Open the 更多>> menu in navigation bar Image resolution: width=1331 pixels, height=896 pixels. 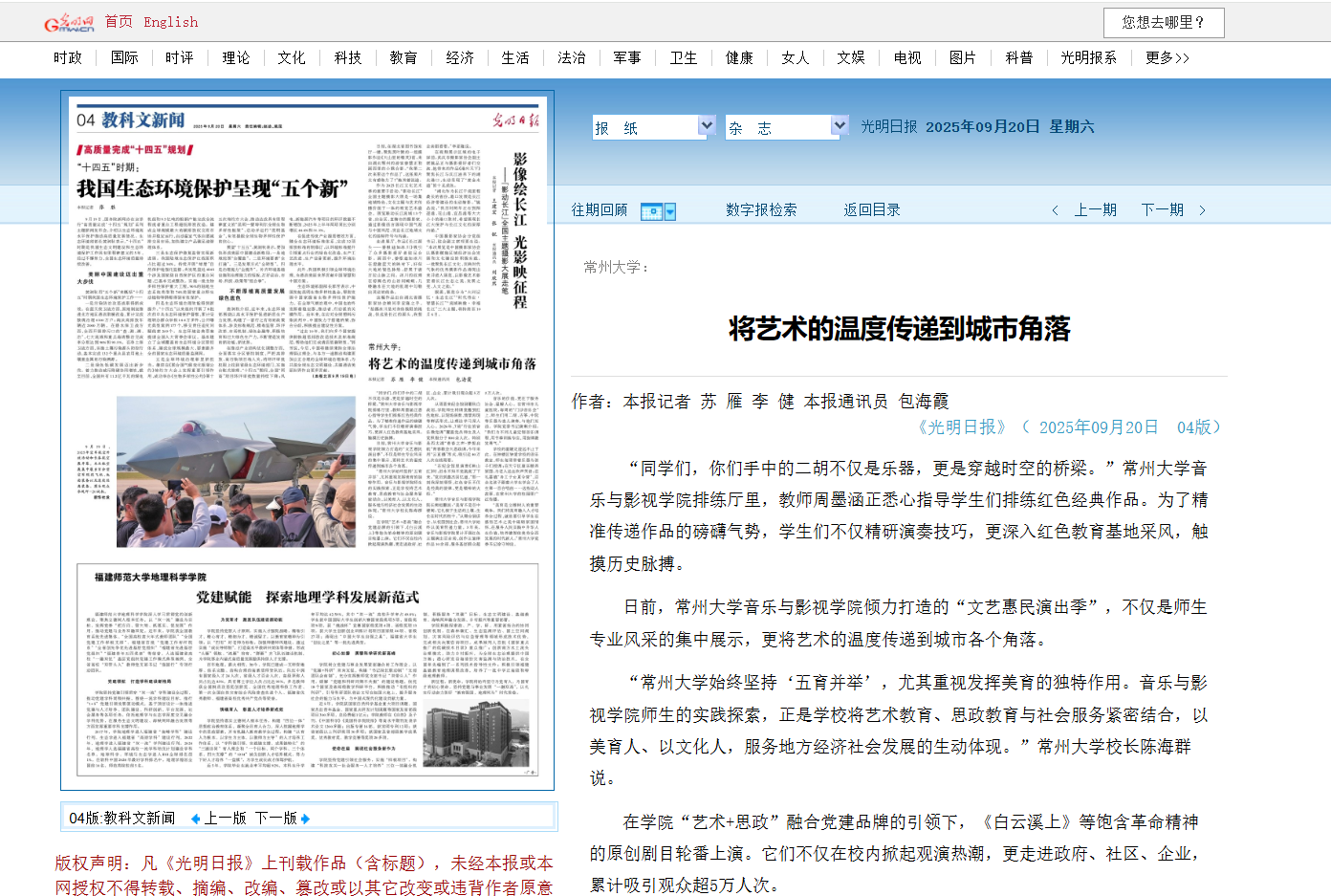1167,58
